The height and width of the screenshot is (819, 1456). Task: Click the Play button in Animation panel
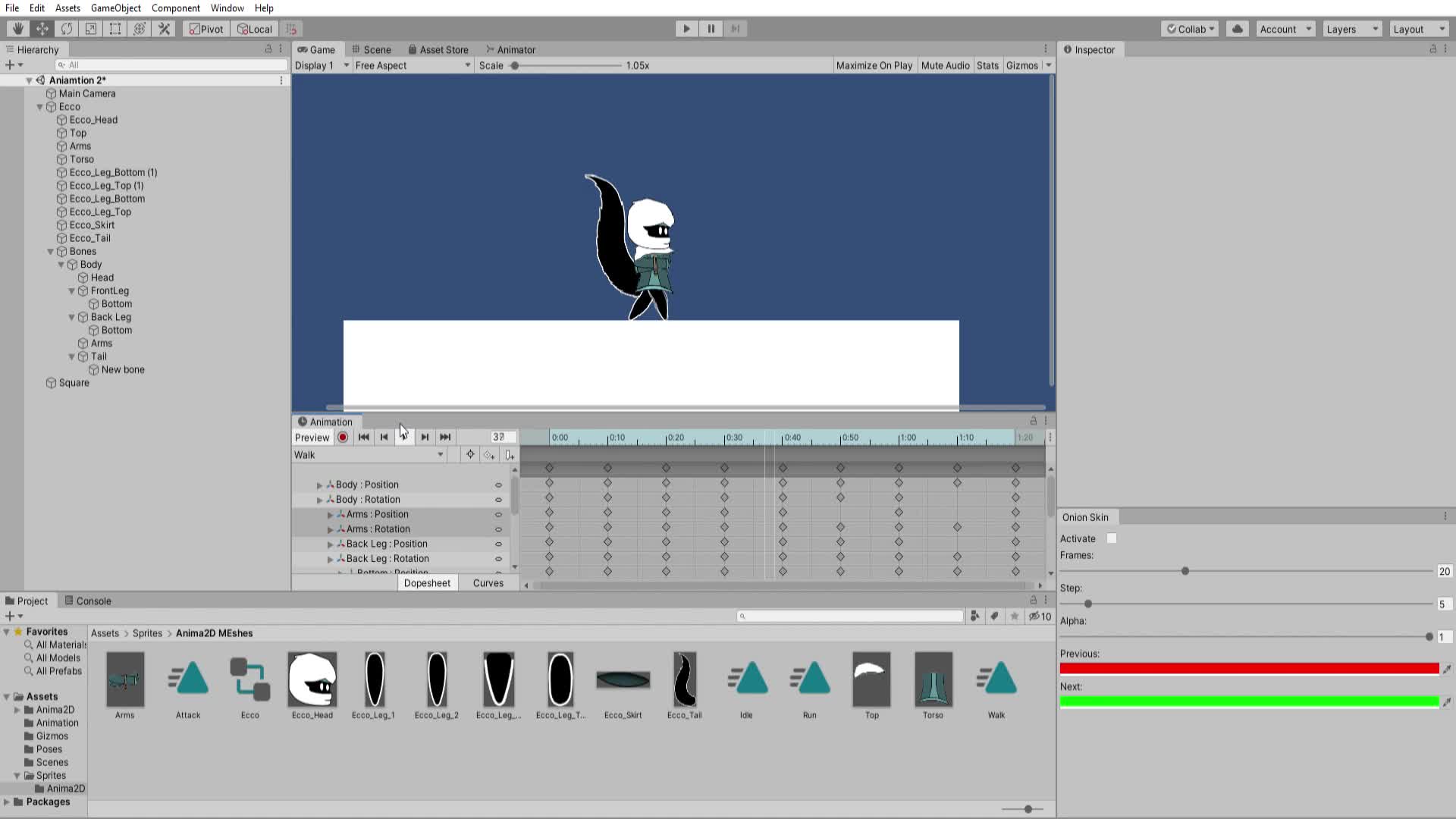click(404, 437)
